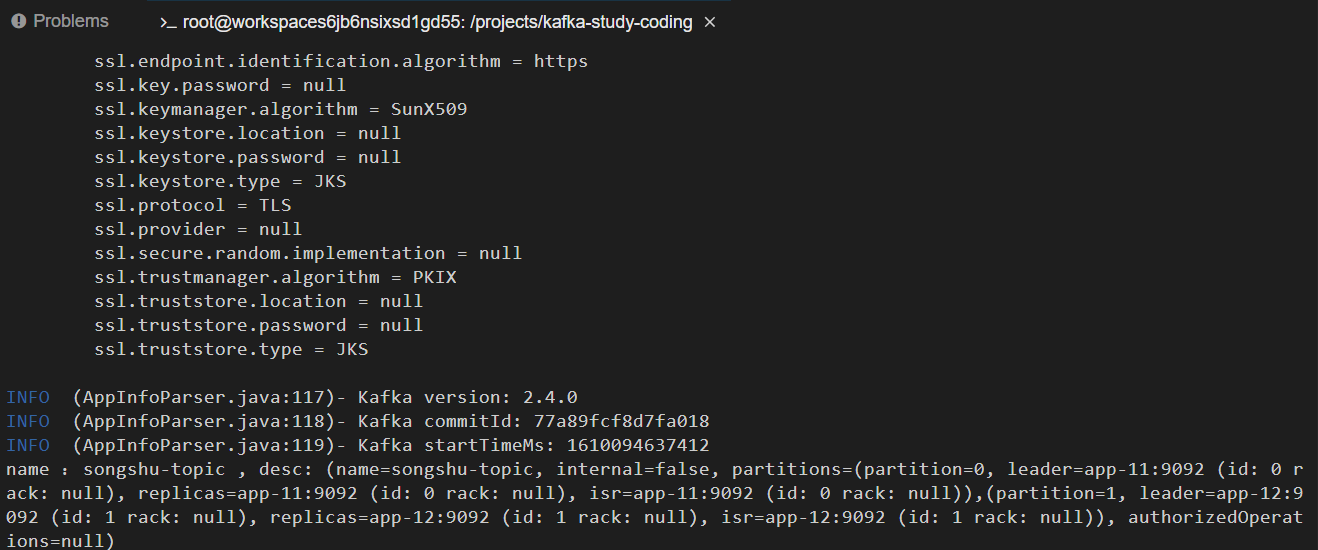Click the ssl.trustmanager.algorithm = PKIX line

[x=275, y=277]
